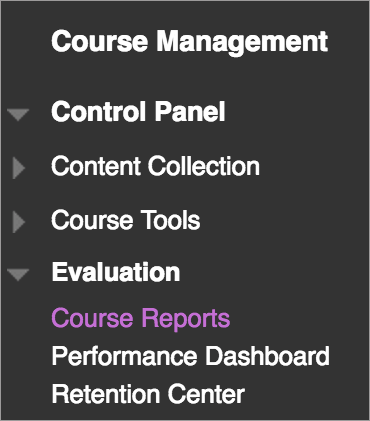Click the Course Tools label
The height and width of the screenshot is (421, 370).
[126, 220]
